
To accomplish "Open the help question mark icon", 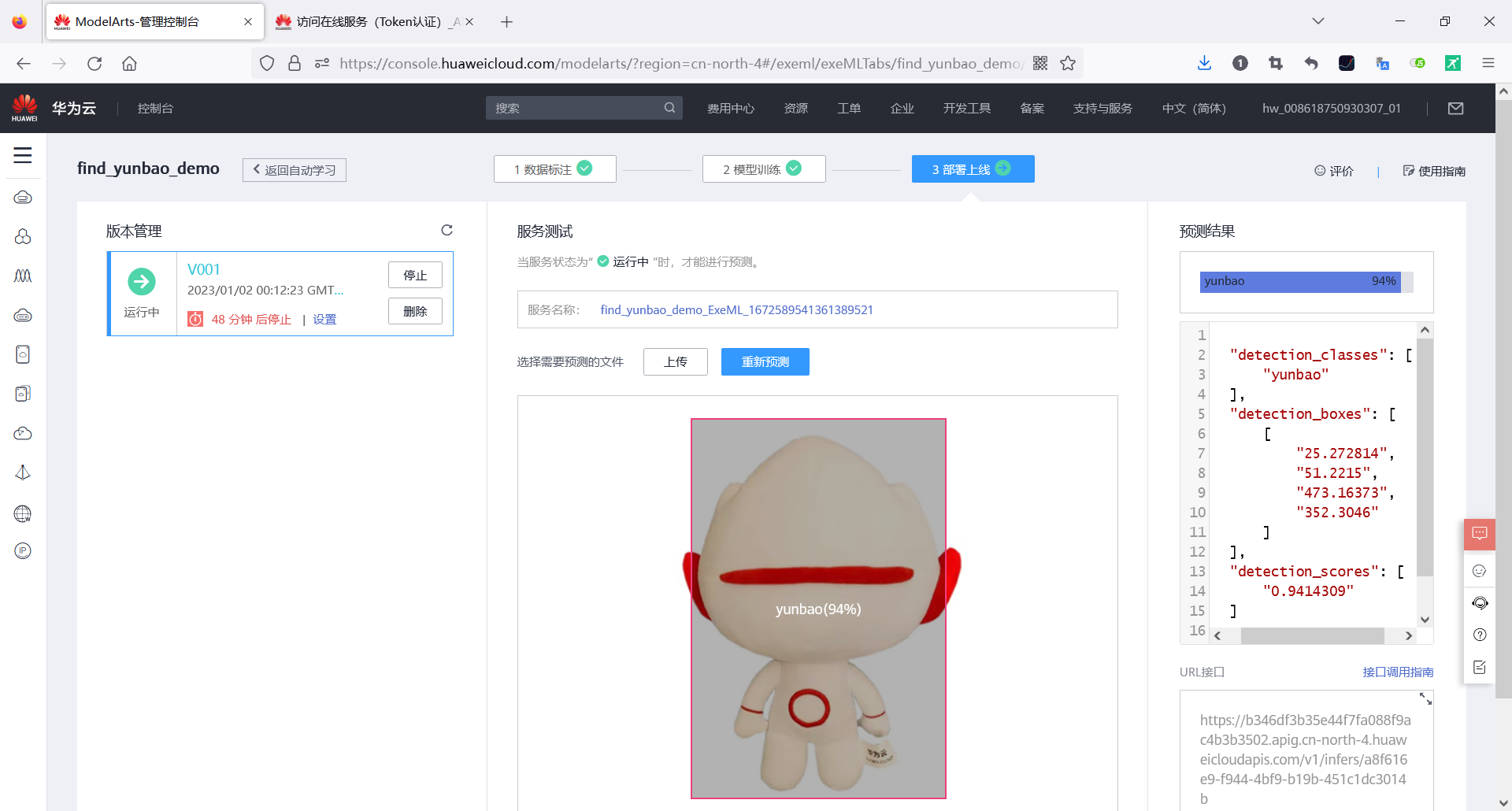I will point(1480,635).
